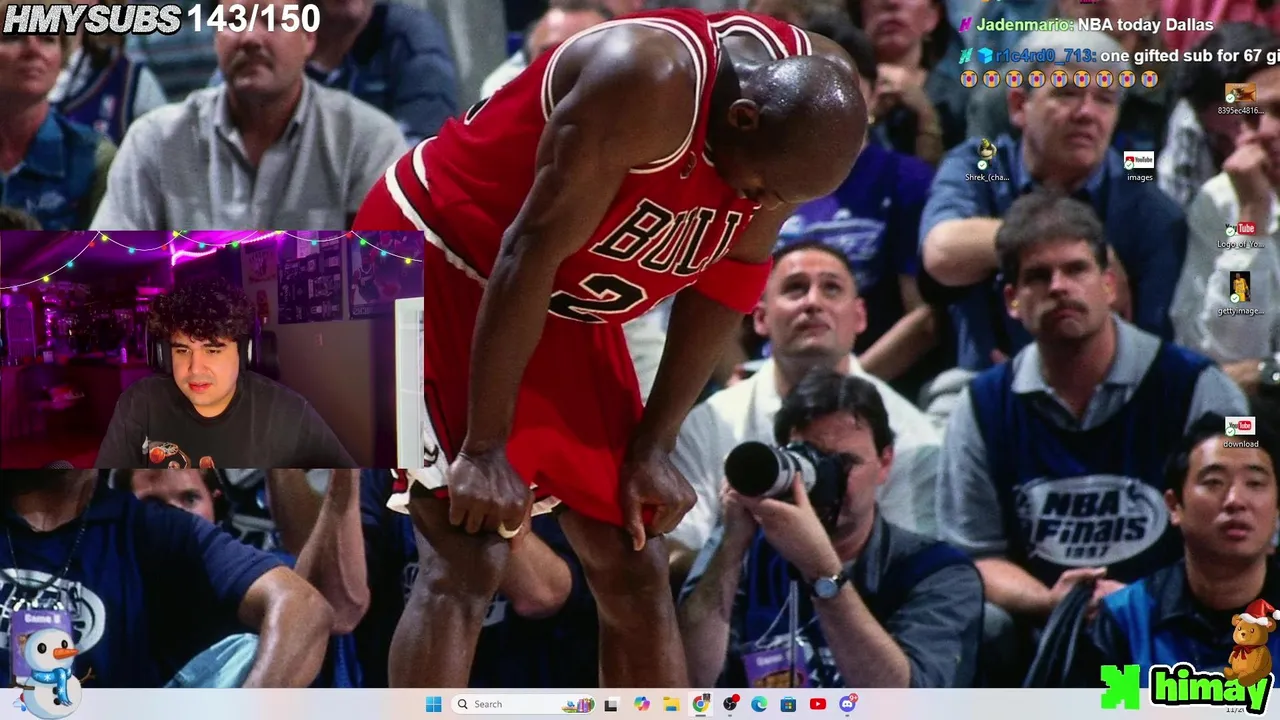The height and width of the screenshot is (720, 1280).
Task: Open Discord from the taskbar
Action: 848,704
